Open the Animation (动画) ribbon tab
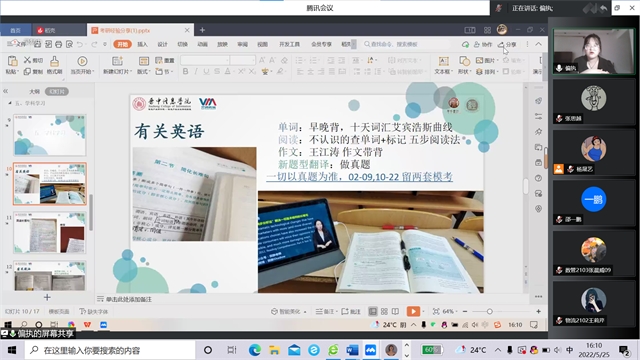 202,44
